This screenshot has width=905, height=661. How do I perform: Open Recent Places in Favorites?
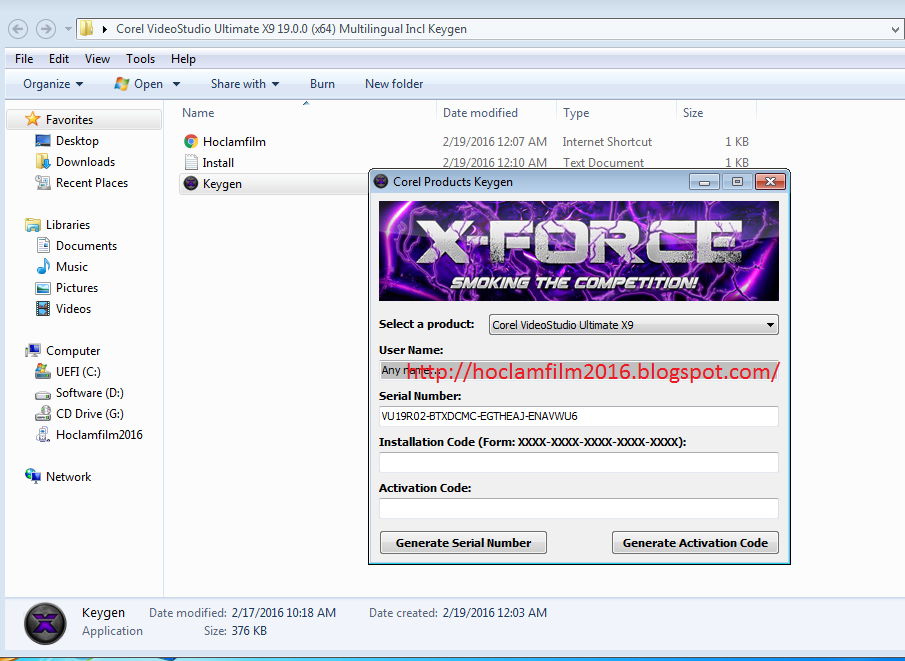[x=92, y=183]
